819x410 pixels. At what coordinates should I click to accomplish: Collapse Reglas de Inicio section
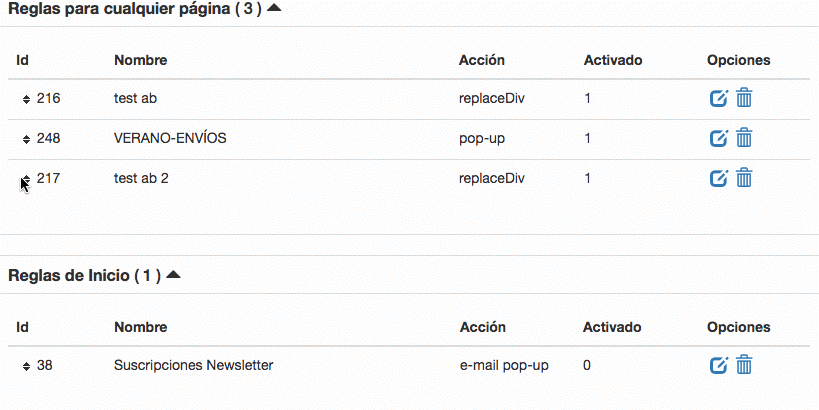point(173,275)
